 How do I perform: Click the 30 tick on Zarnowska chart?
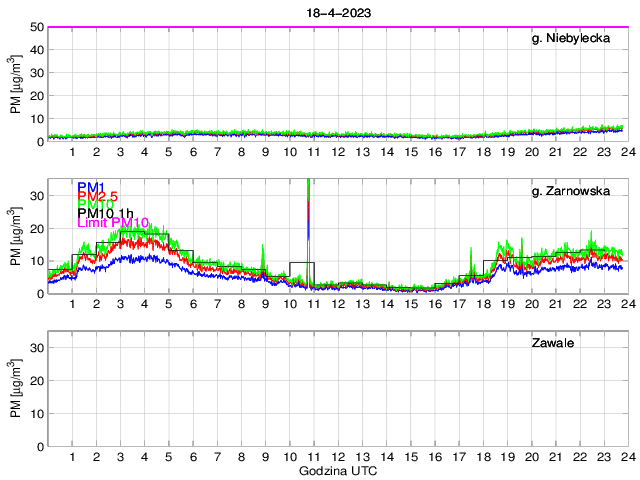[x=35, y=196]
